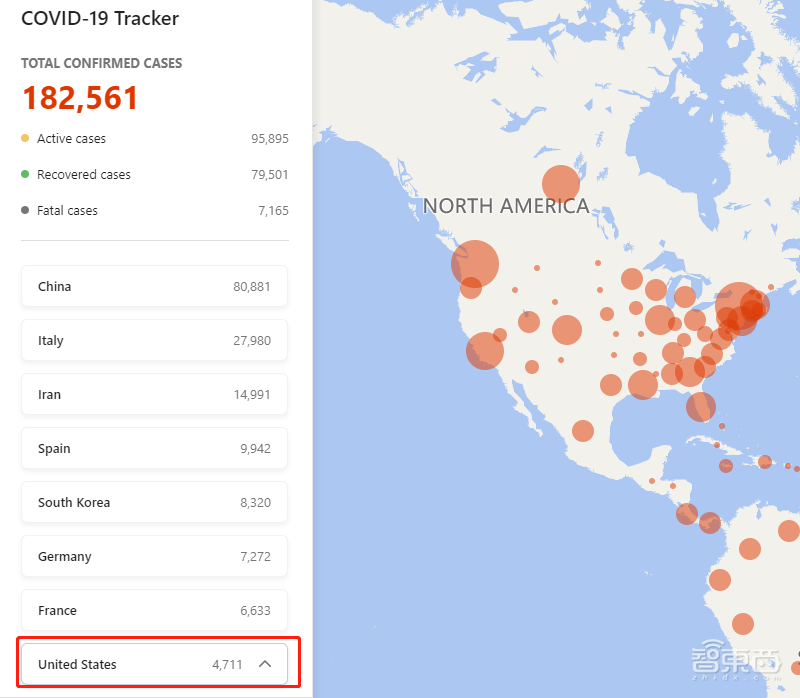Click the yellow Active cases dot
The width and height of the screenshot is (800, 698).
(25, 138)
